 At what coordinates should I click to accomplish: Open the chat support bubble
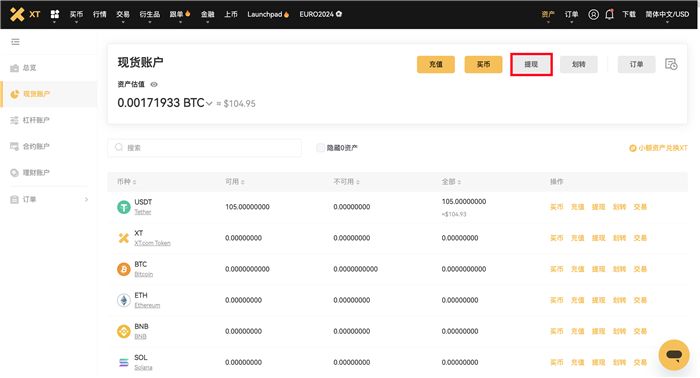coord(674,355)
